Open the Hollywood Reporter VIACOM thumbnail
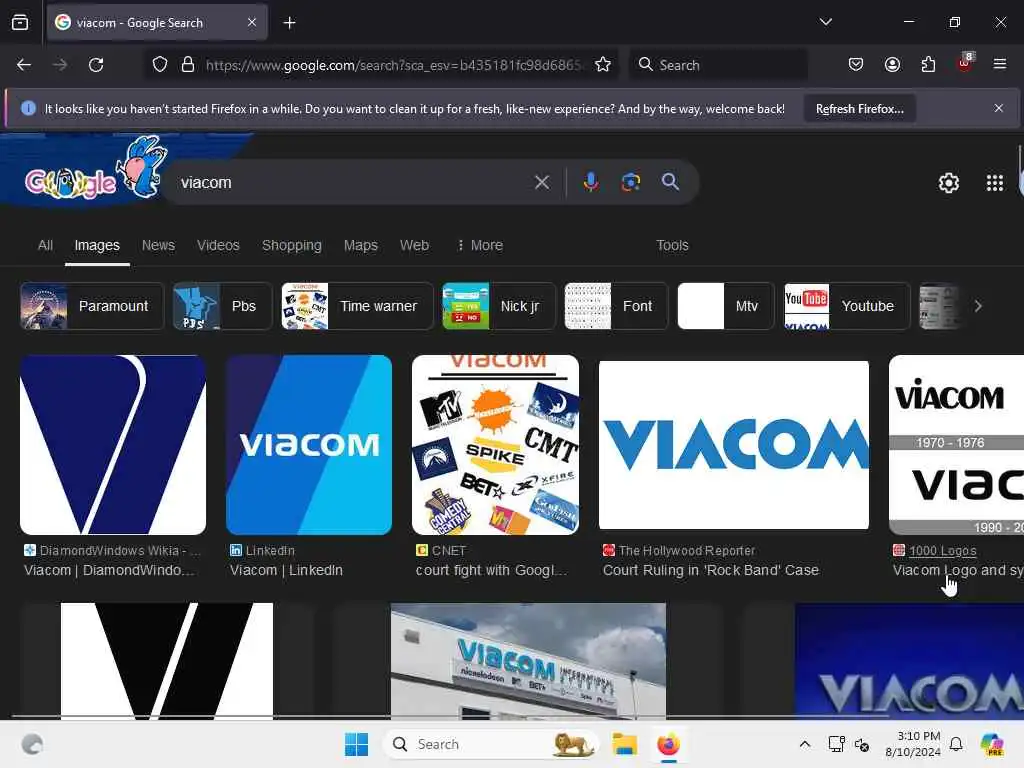 [733, 445]
